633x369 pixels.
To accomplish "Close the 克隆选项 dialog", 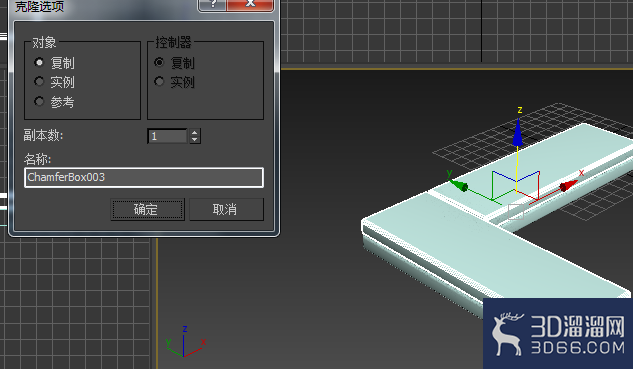I will click(x=250, y=4).
